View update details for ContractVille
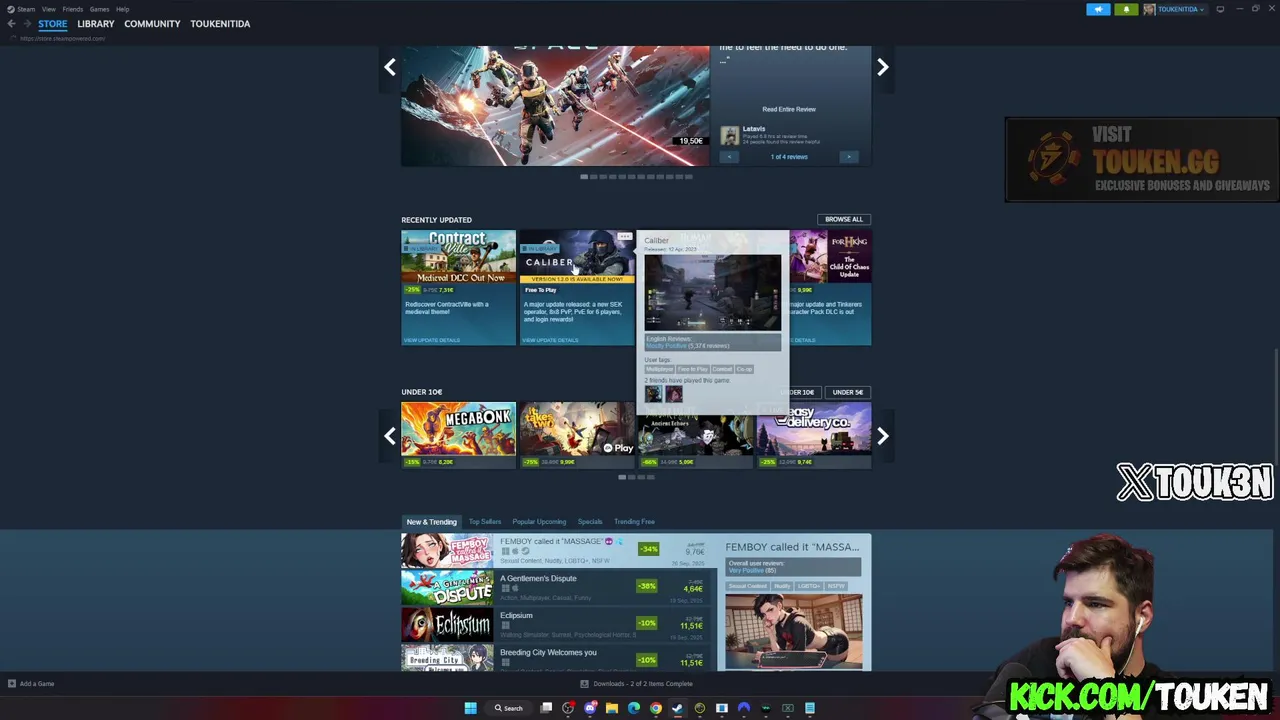 pos(432,340)
